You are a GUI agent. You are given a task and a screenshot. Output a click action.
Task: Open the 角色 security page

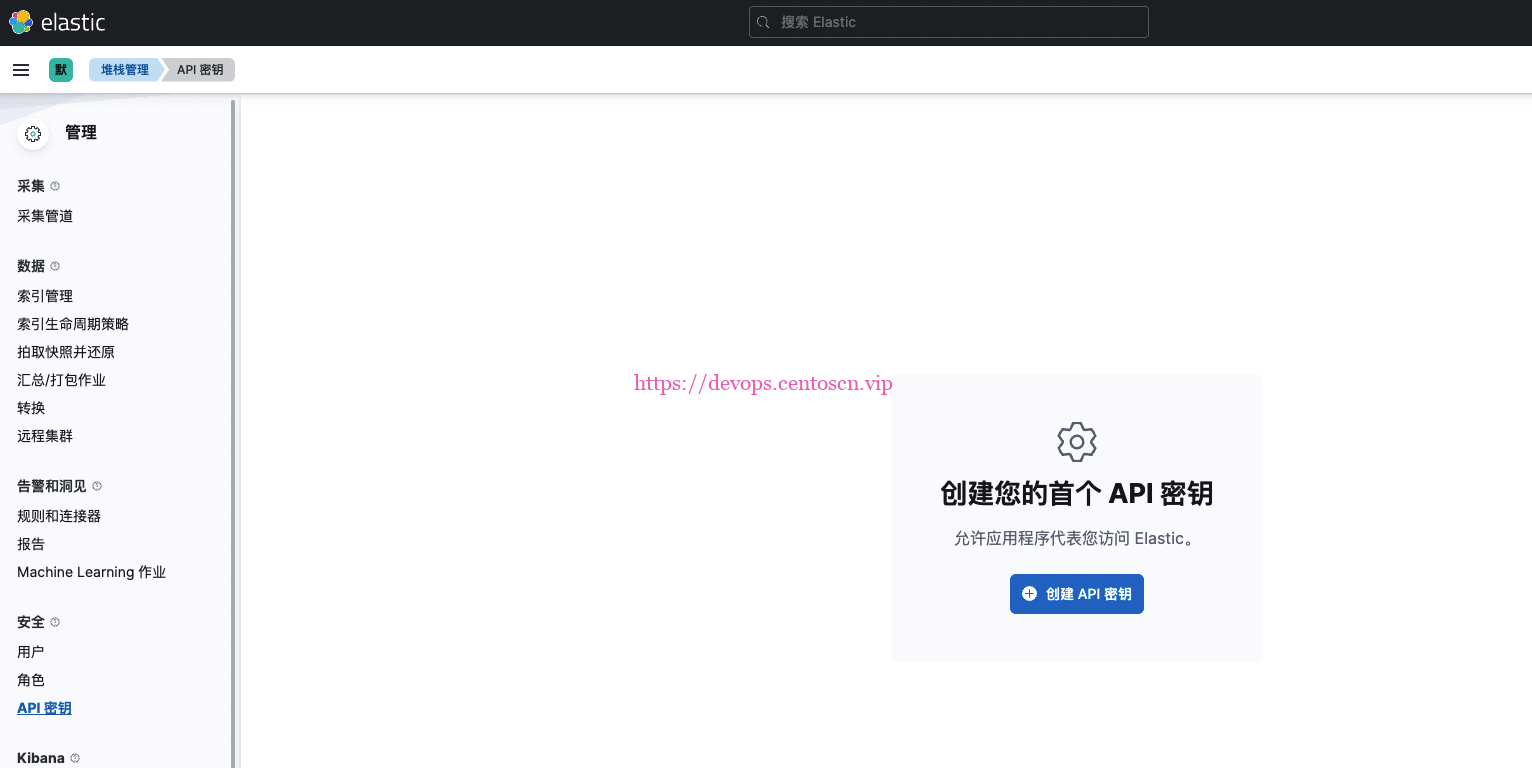tap(29, 680)
